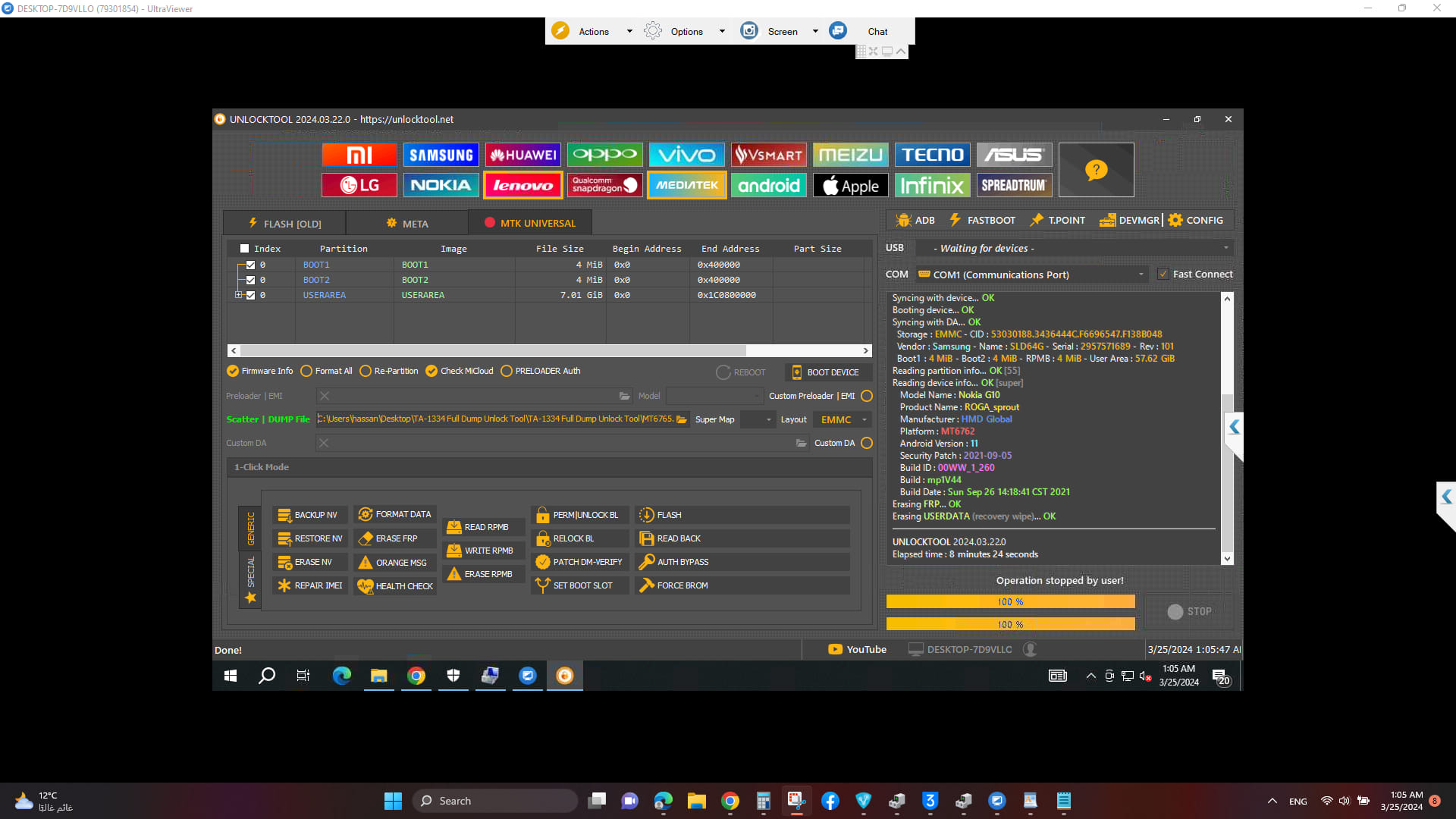Enable Custom DA radio button
The width and height of the screenshot is (1456, 819).
[x=867, y=443]
